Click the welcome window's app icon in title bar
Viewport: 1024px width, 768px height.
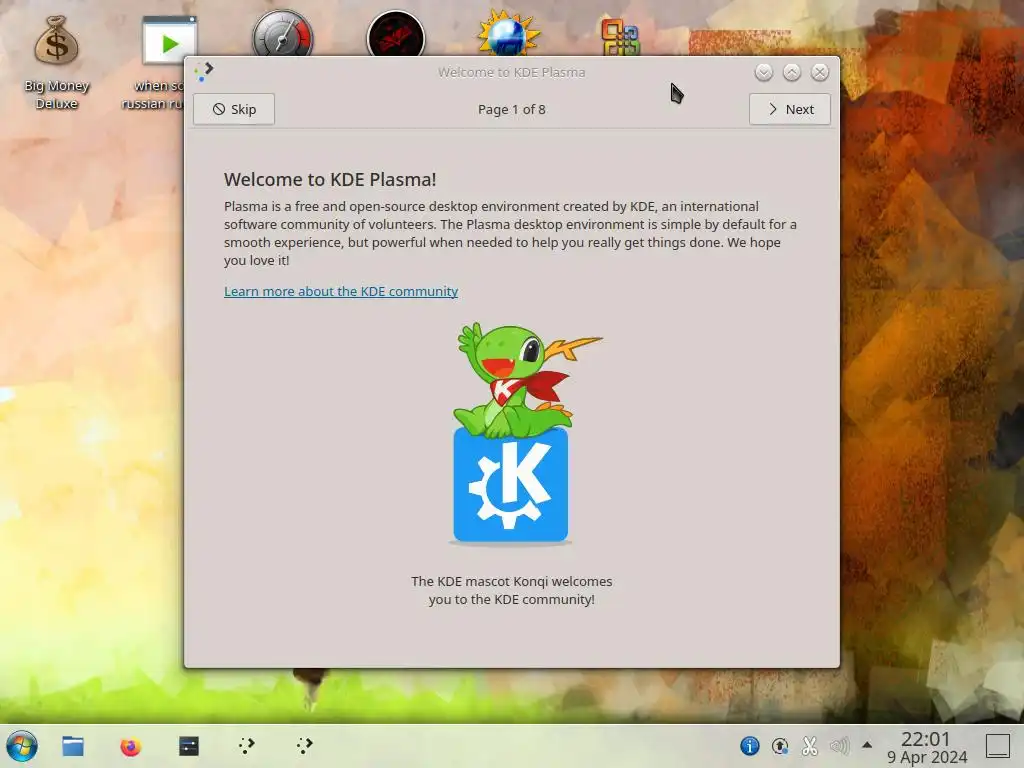(204, 72)
